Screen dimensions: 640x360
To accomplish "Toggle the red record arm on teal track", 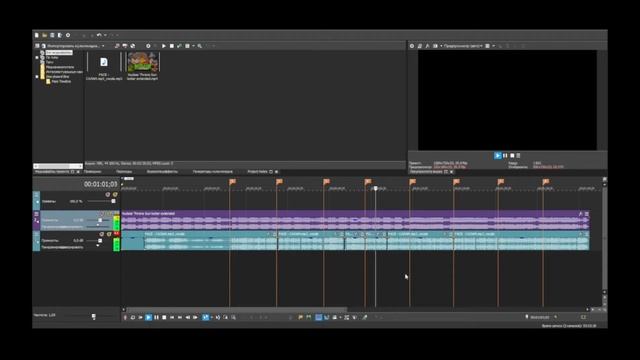I will point(116,234).
